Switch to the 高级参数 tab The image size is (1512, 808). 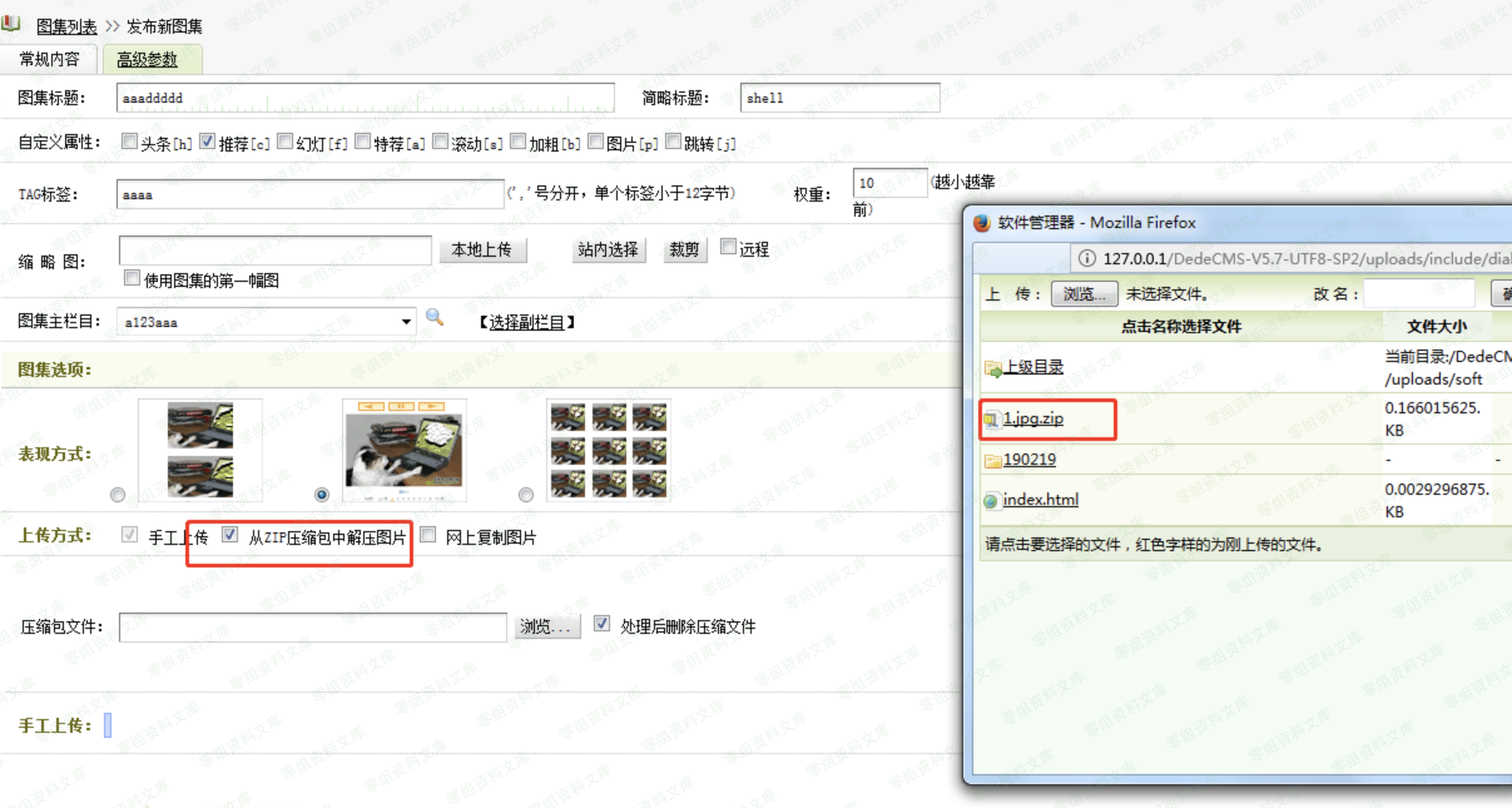pos(148,60)
